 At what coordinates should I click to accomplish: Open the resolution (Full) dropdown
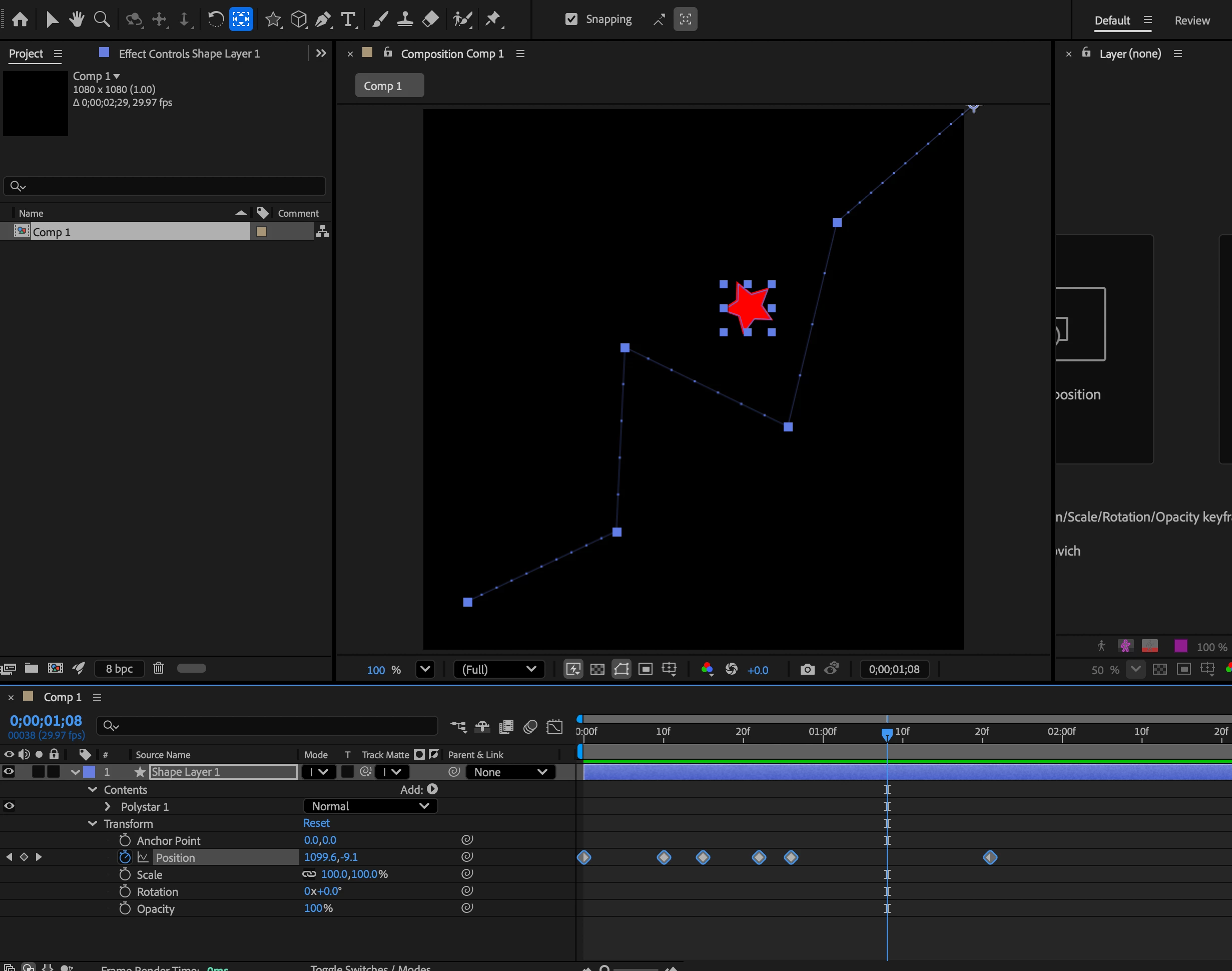point(498,669)
